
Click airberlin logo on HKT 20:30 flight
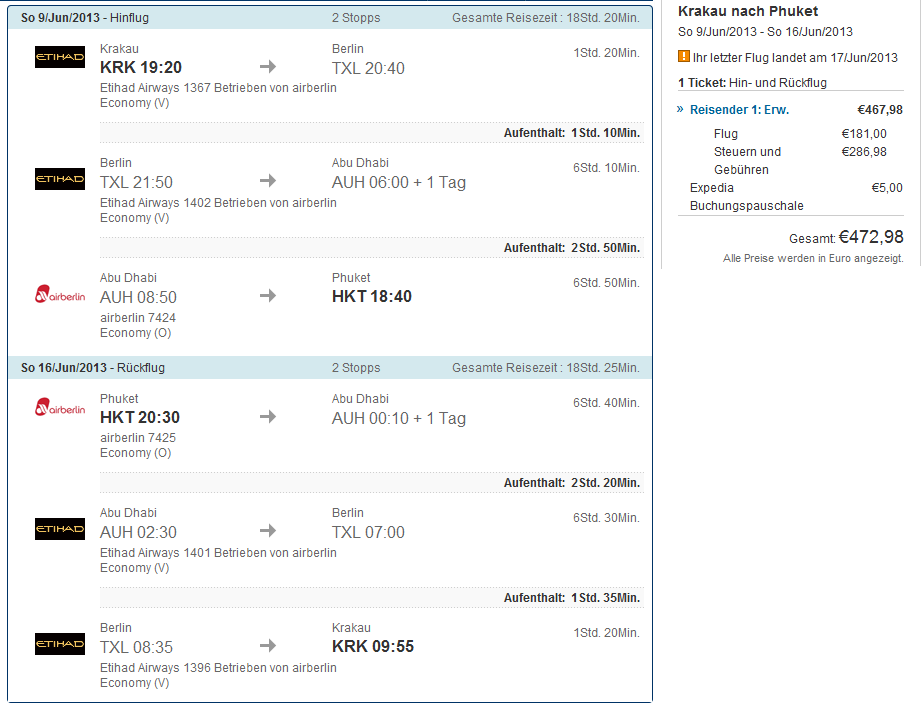pos(60,407)
